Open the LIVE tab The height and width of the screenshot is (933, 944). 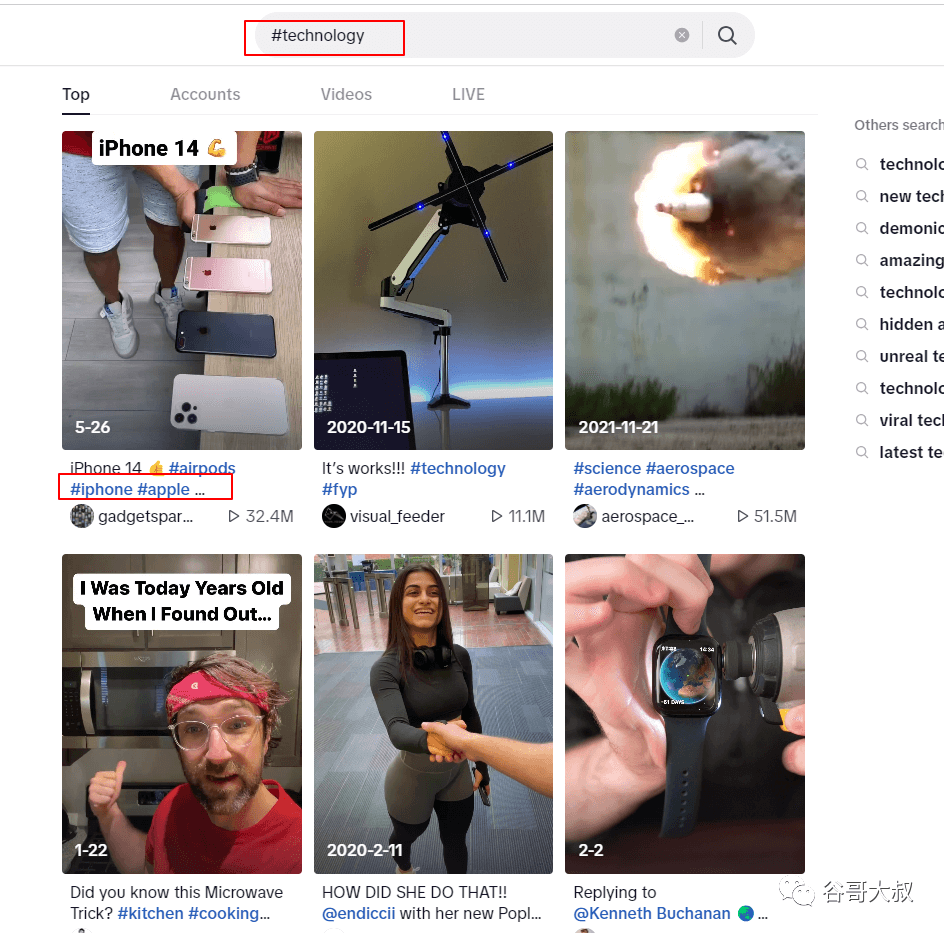click(468, 94)
